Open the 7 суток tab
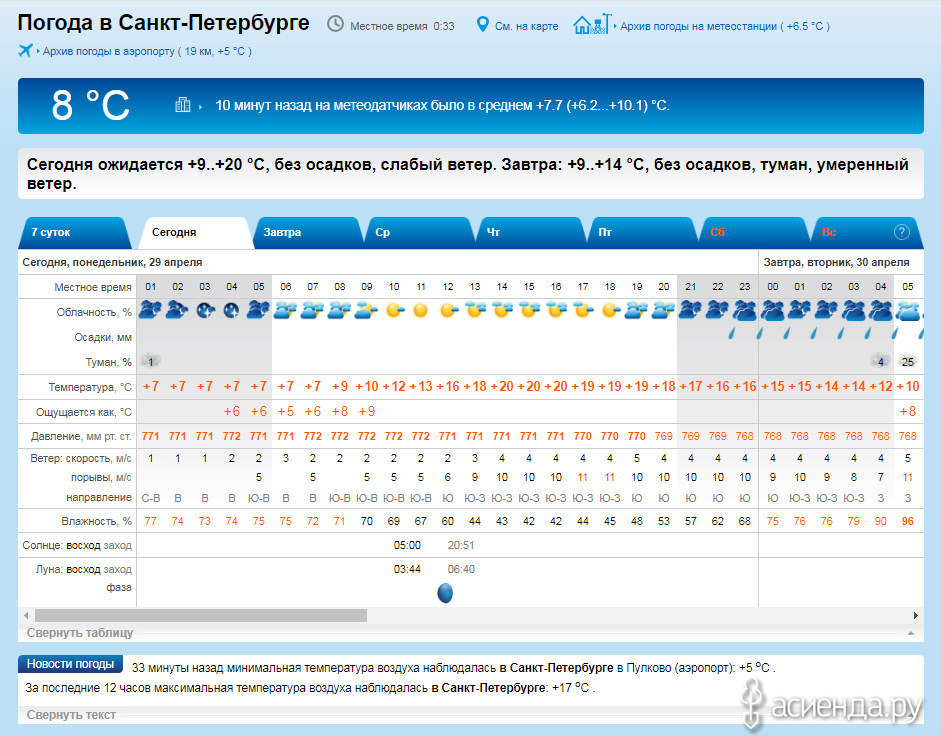Image resolution: width=941 pixels, height=735 pixels. coord(74,233)
